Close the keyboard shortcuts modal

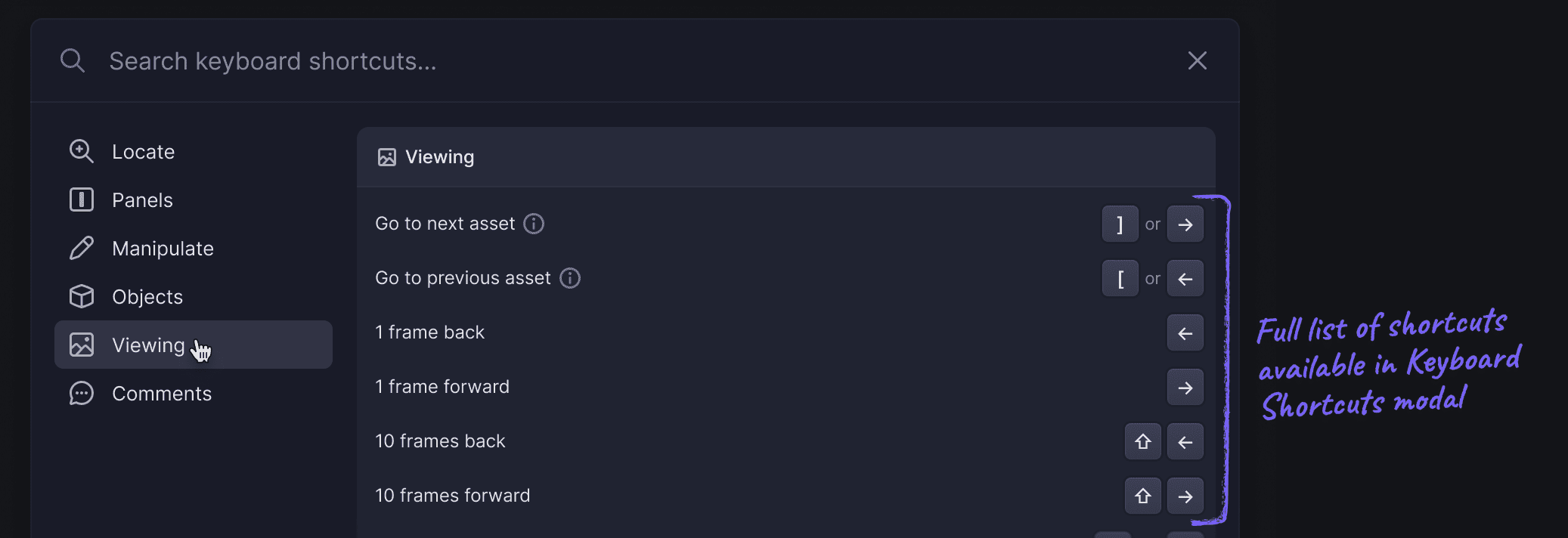[x=1196, y=60]
